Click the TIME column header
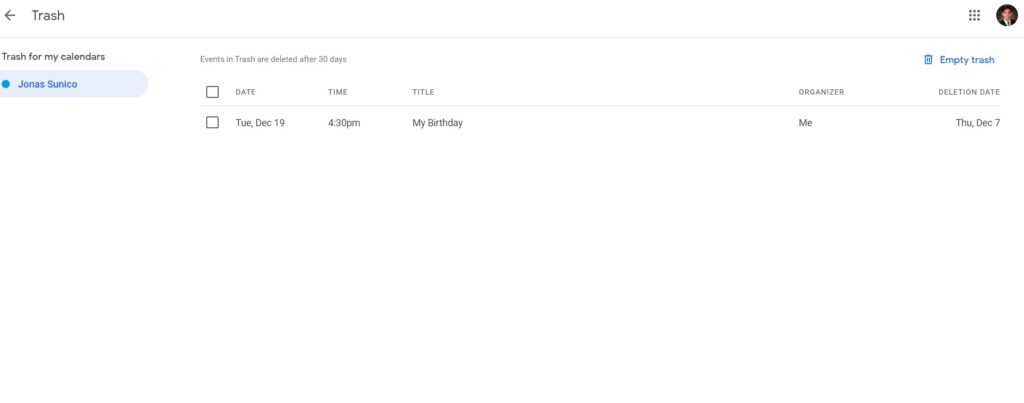Image resolution: width=1024 pixels, height=403 pixels. pyautogui.click(x=338, y=92)
